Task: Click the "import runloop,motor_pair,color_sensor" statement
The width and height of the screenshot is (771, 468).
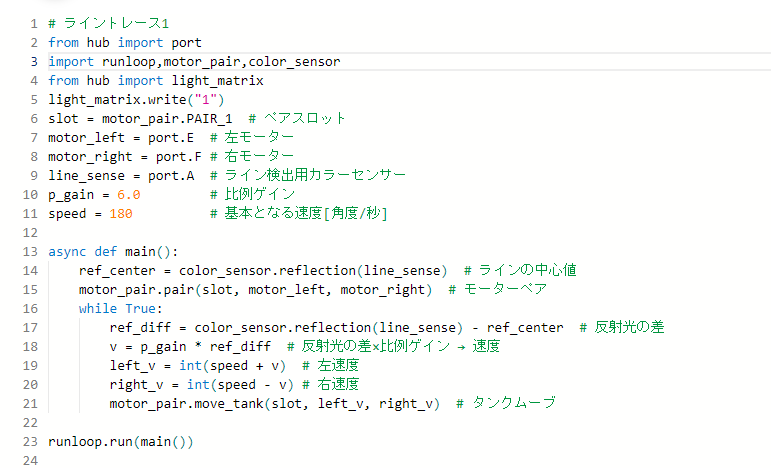Action: coord(194,62)
